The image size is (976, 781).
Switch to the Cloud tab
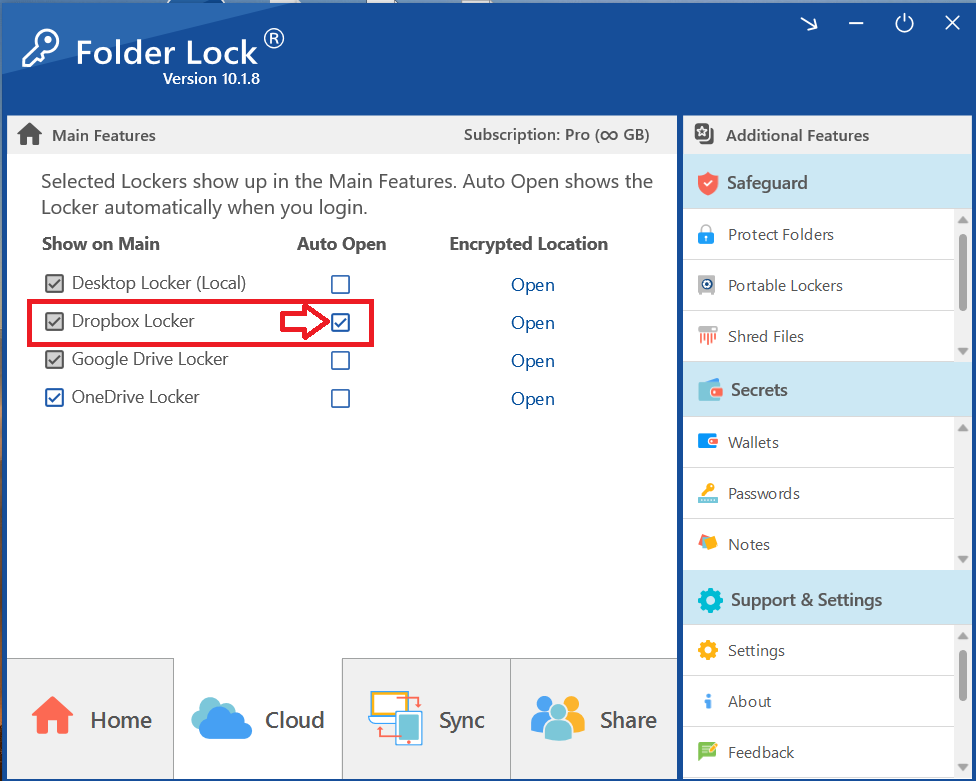(x=258, y=719)
